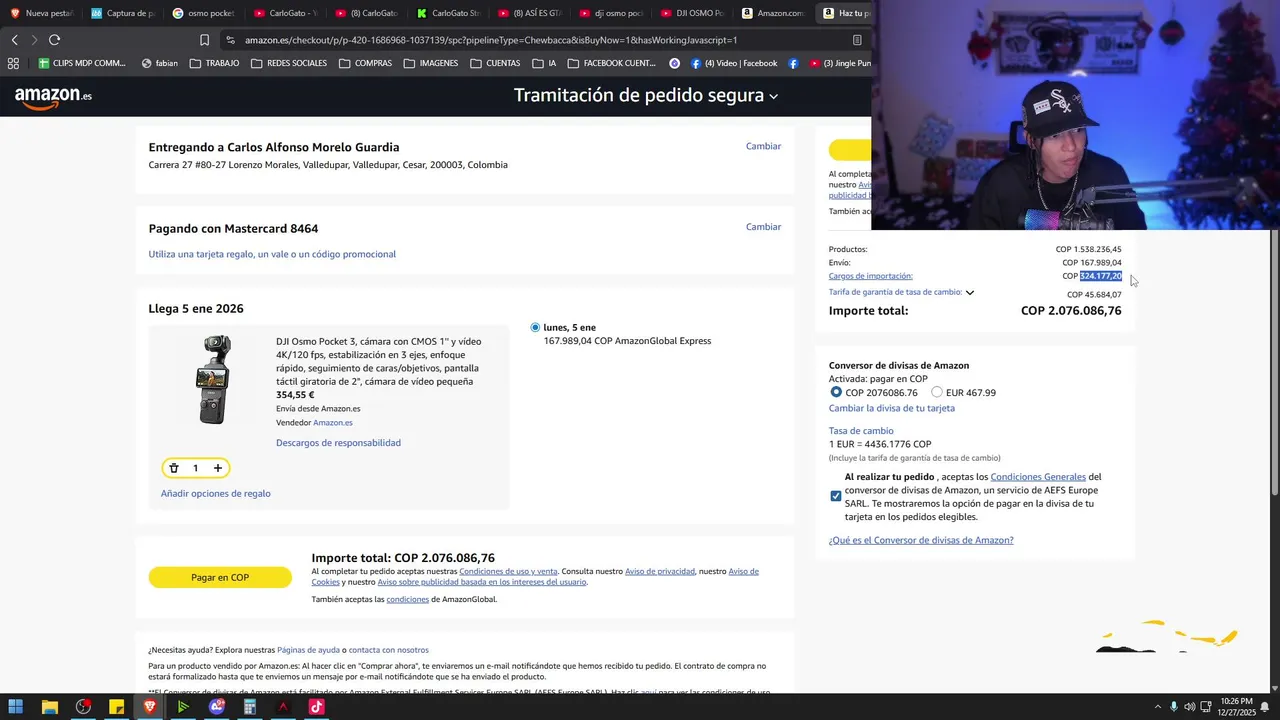Switch to the dji osmo pocket YouTube tab
This screenshot has width=1280, height=720.
point(611,13)
